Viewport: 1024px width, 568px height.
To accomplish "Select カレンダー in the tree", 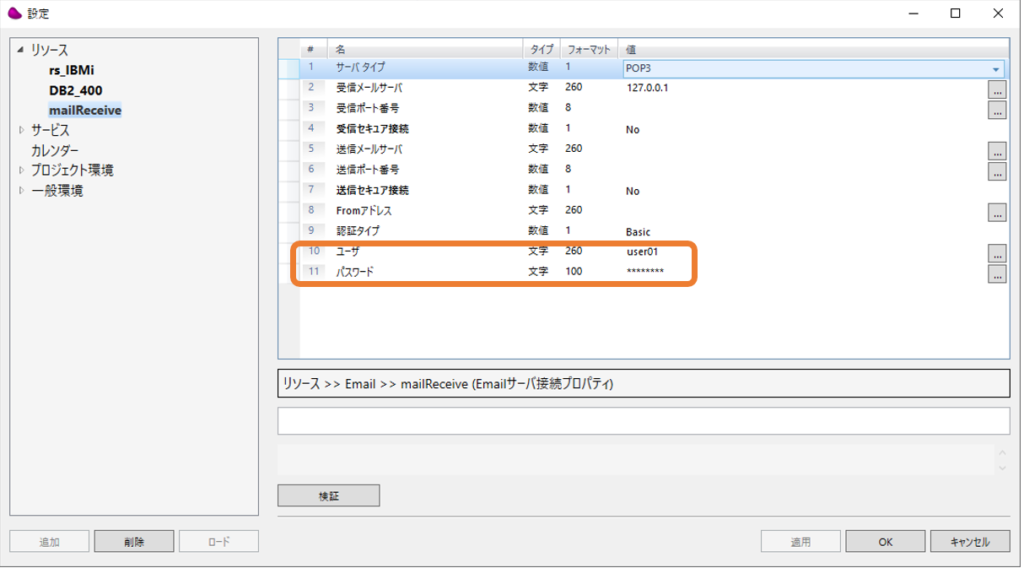I will tap(54, 150).
